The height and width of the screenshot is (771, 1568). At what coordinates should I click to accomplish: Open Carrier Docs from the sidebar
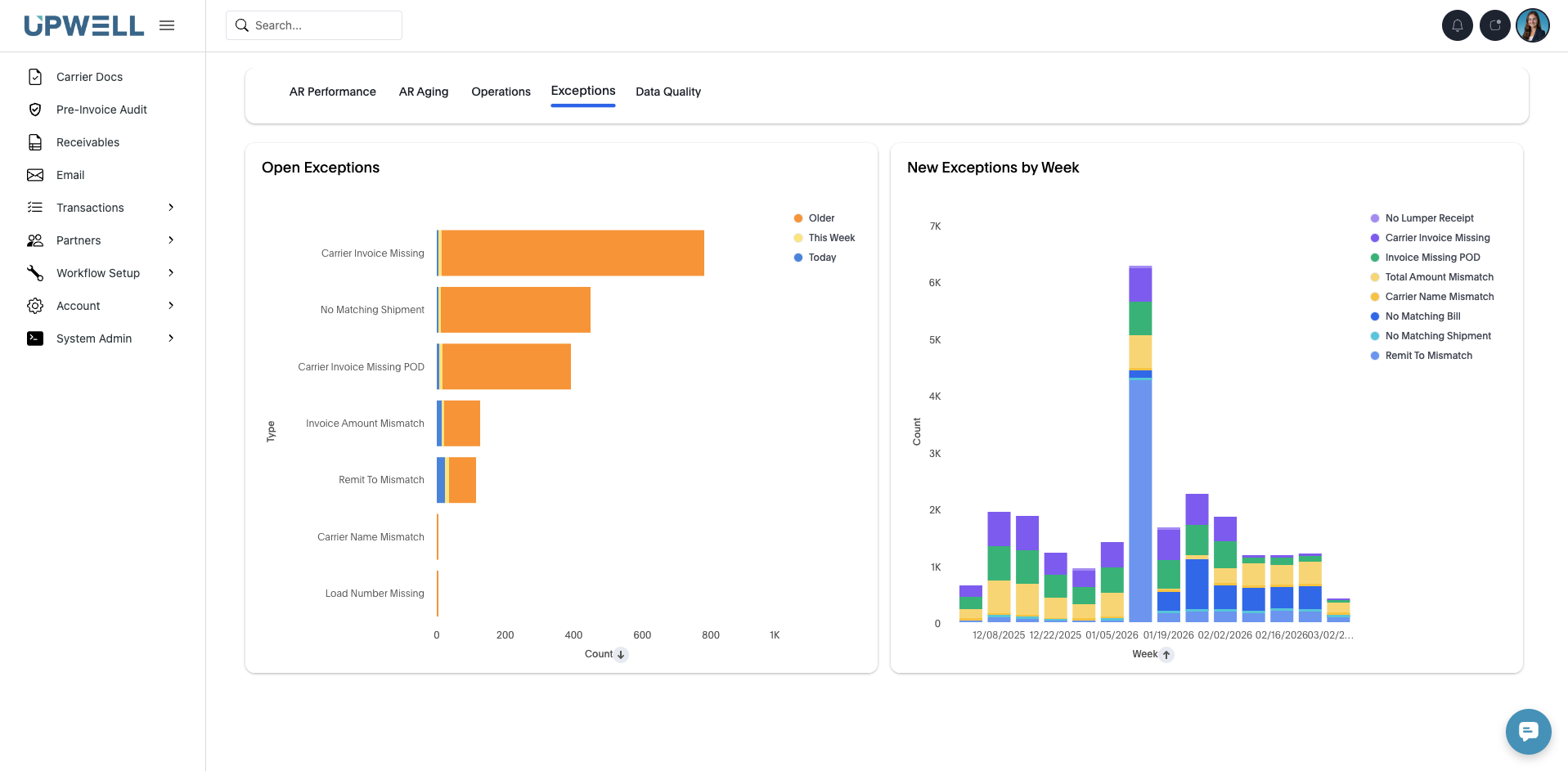89,76
